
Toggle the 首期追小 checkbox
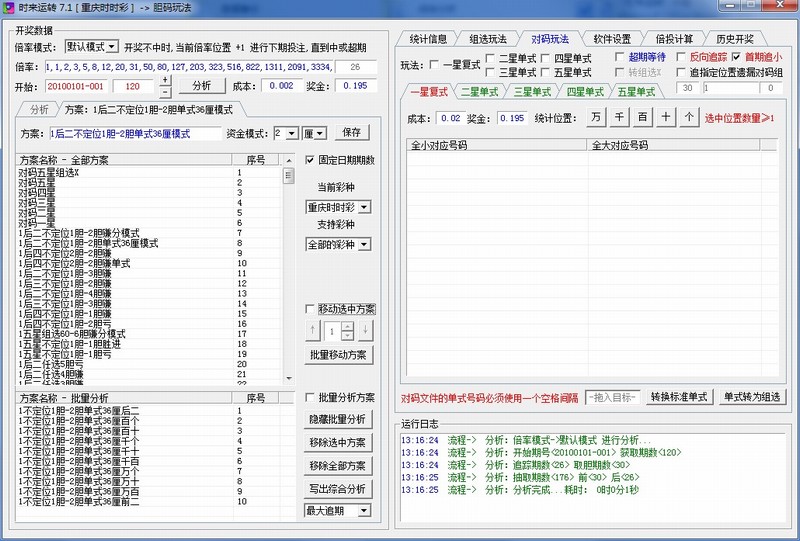click(738, 58)
